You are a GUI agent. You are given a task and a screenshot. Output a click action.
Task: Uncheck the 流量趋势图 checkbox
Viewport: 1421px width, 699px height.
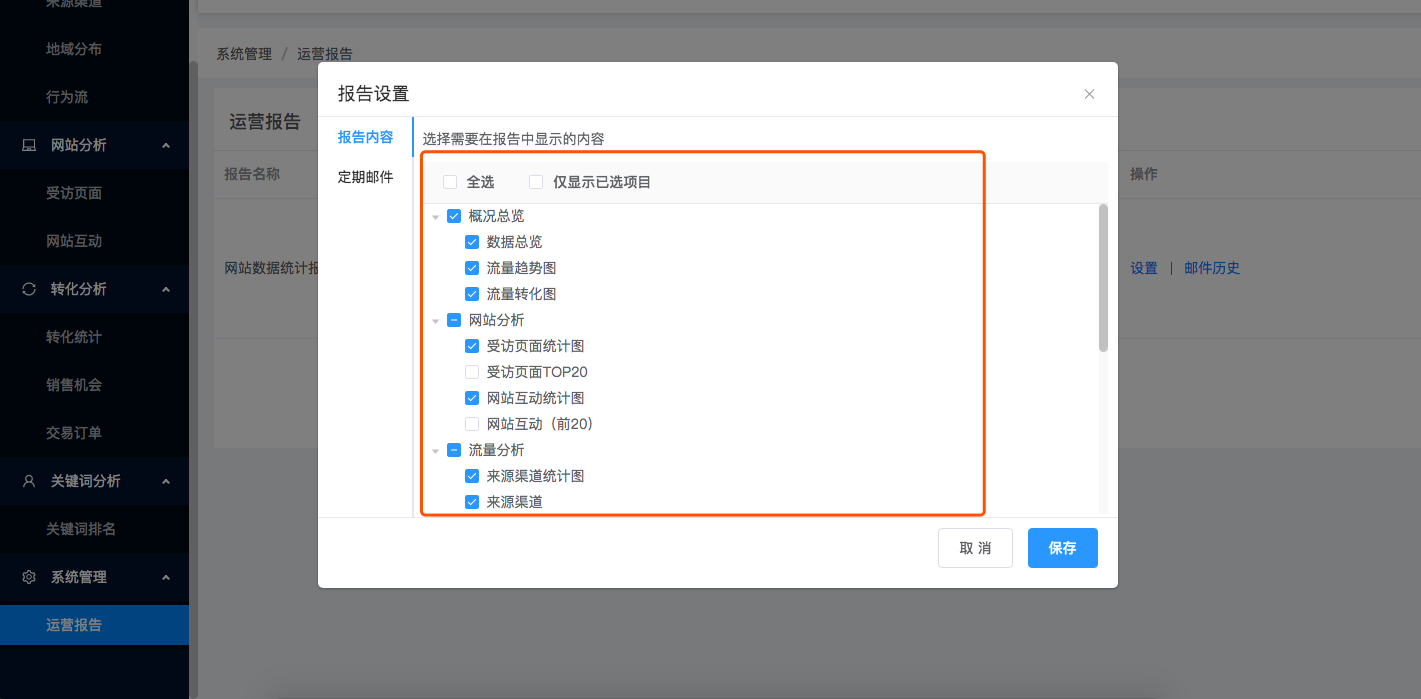click(x=472, y=268)
